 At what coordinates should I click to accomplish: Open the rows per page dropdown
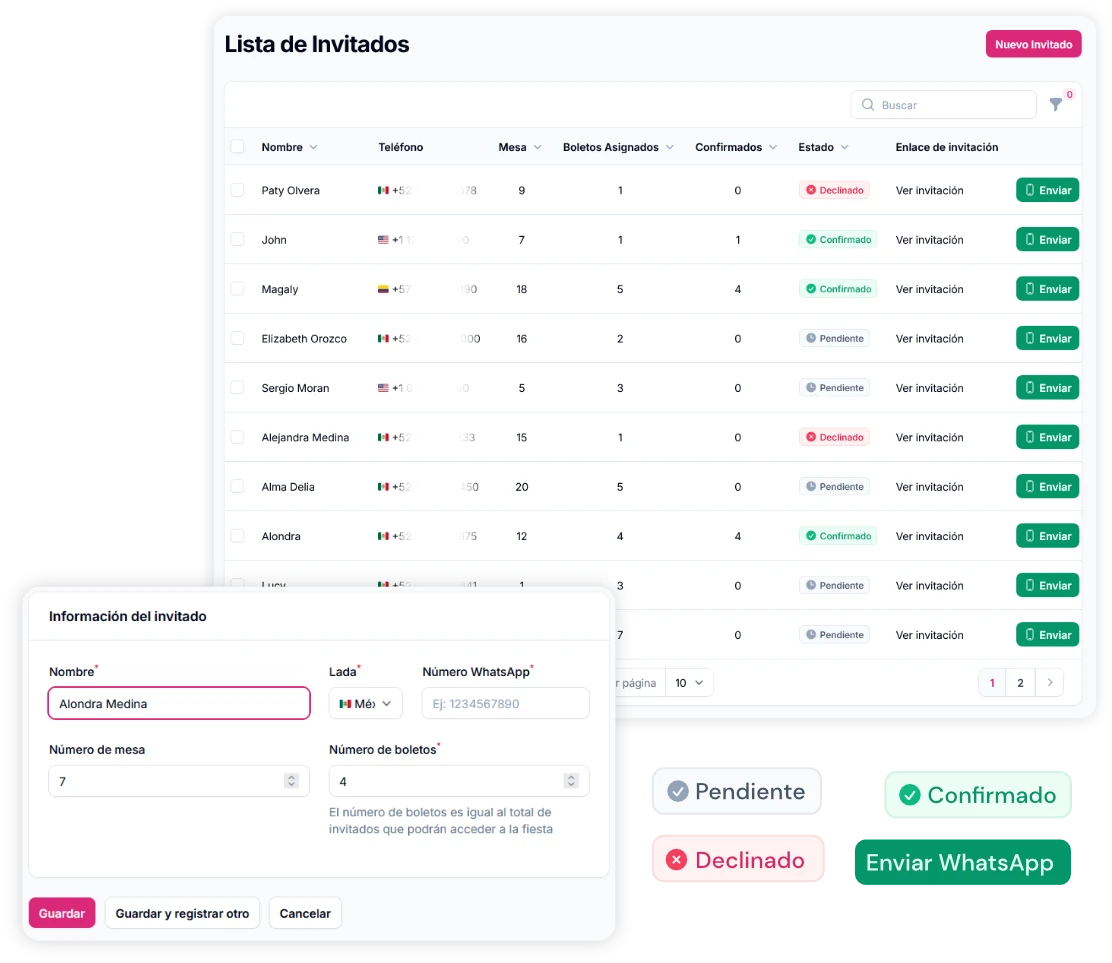click(x=689, y=683)
